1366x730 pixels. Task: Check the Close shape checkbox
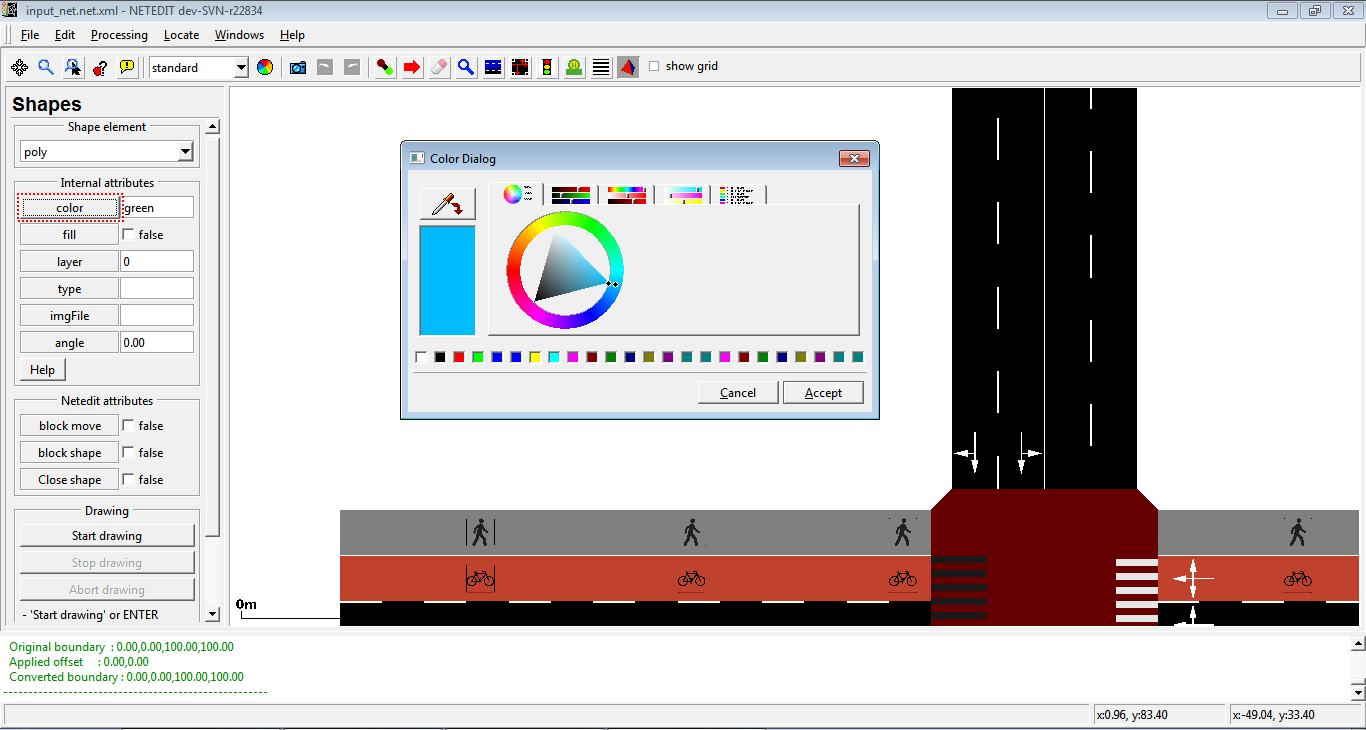(x=128, y=480)
